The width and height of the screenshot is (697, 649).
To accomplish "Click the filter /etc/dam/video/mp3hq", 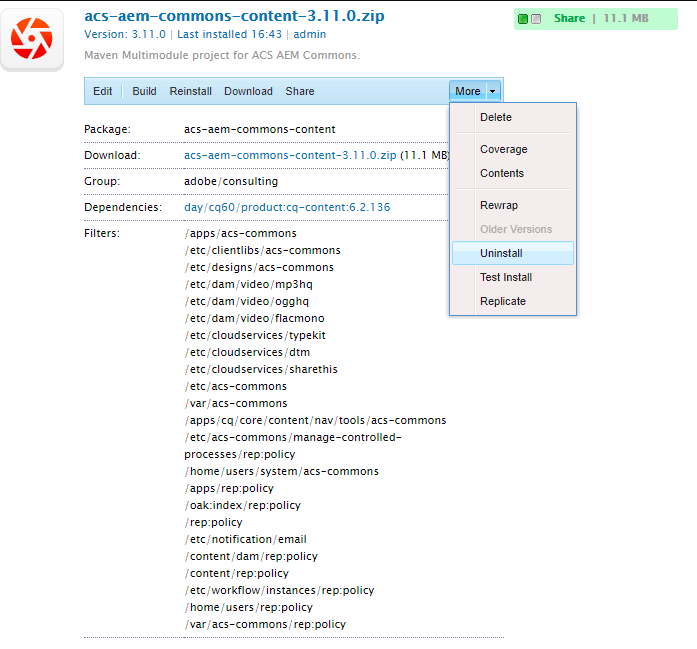I will pos(248,284).
